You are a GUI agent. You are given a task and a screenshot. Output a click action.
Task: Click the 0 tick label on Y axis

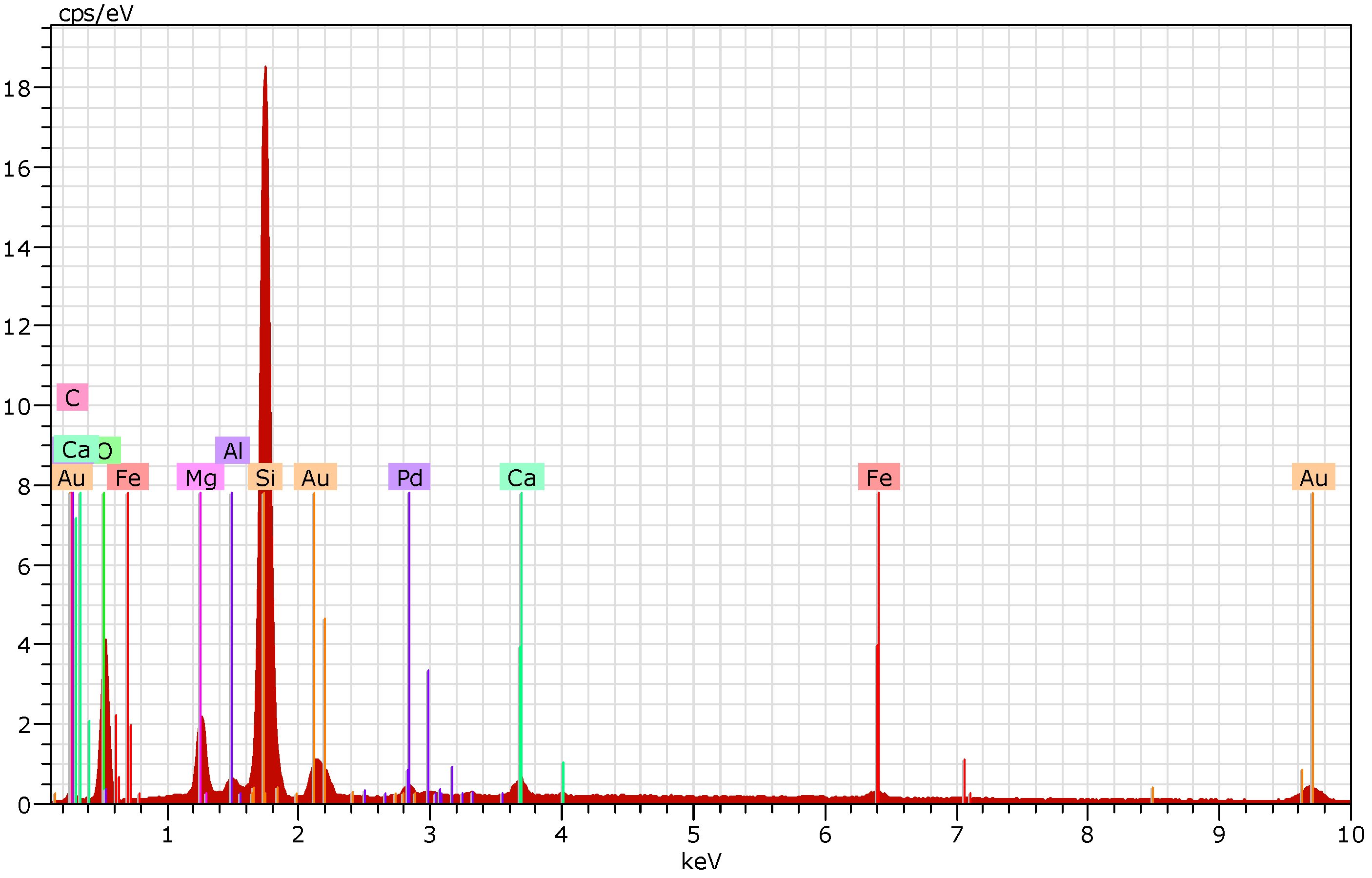(x=23, y=806)
